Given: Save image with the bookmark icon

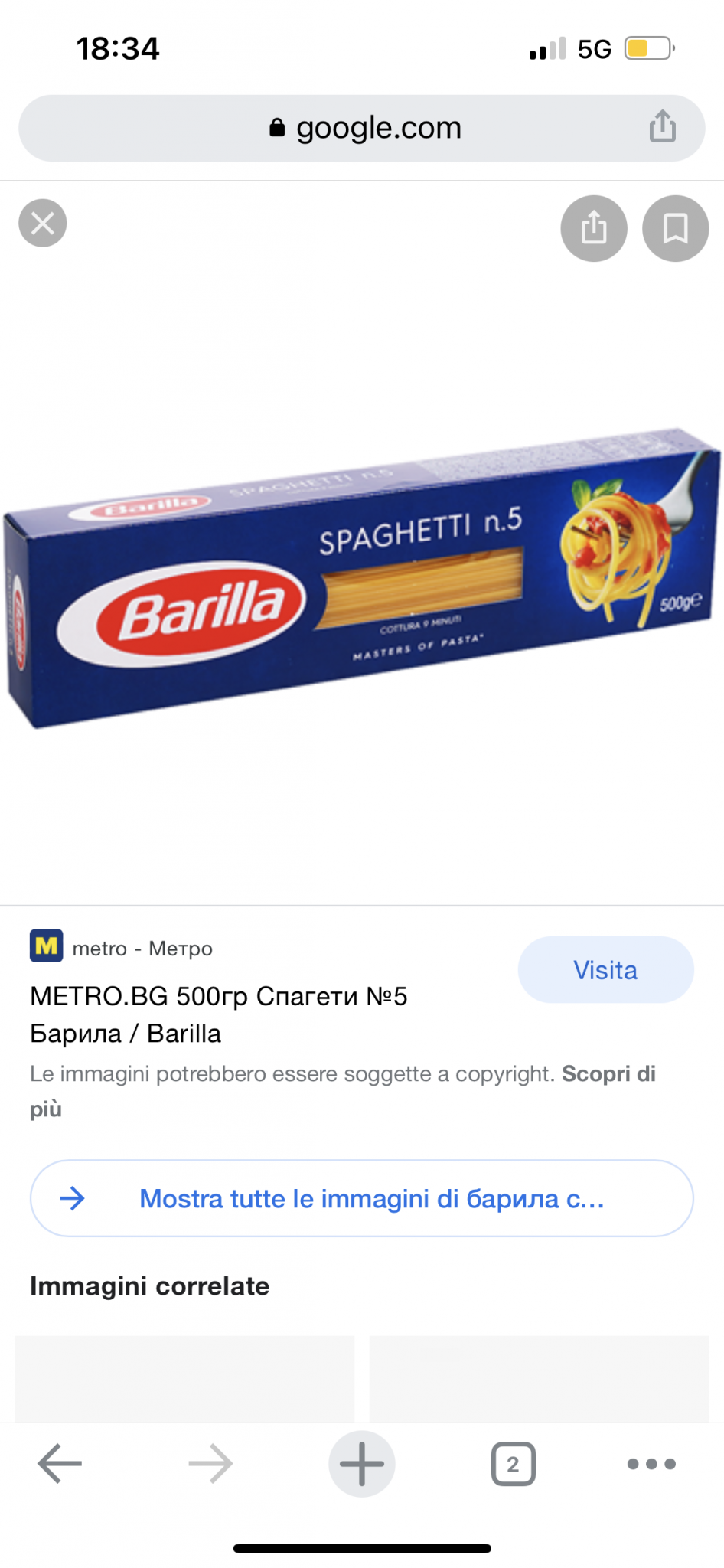Looking at the screenshot, I should (676, 228).
